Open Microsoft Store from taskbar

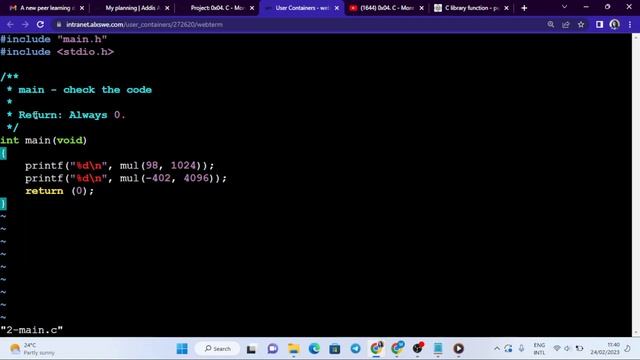335,349
